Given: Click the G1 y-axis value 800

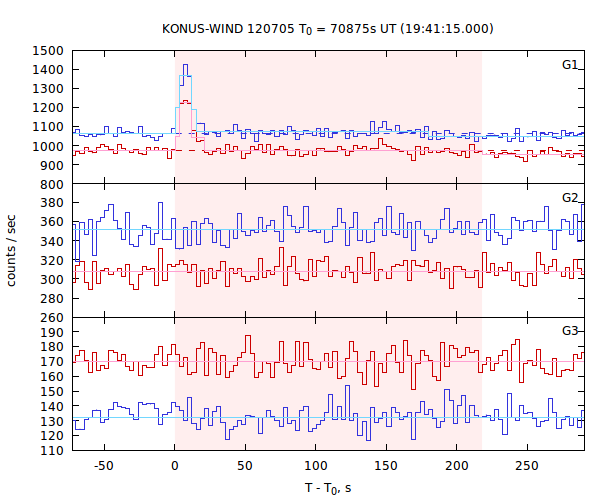Looking at the screenshot, I should click(x=52, y=184).
